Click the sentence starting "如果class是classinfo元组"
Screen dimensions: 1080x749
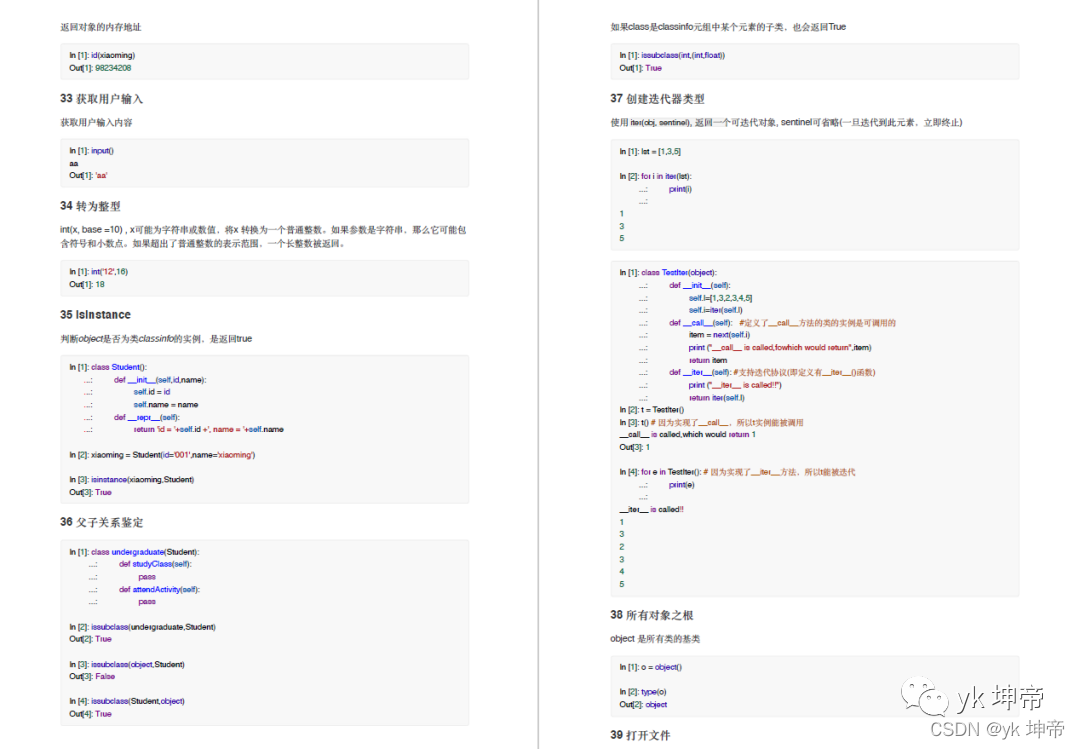tap(728, 27)
